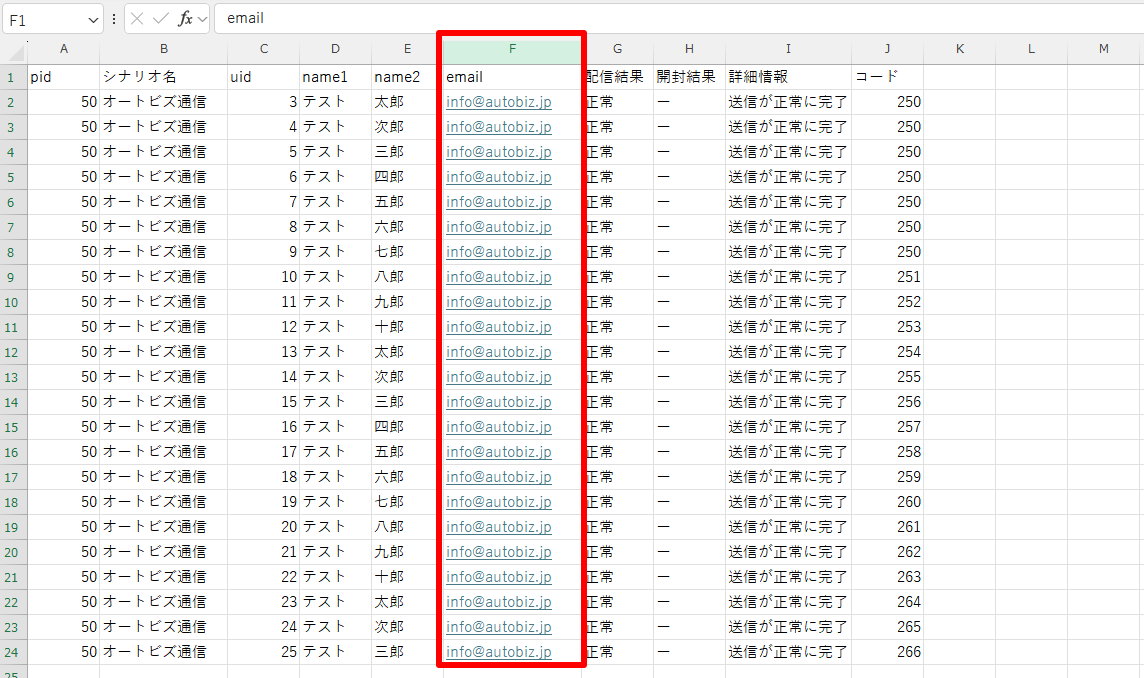This screenshot has width=1144, height=678.
Task: Open the Name Box dropdown arrow
Action: pyautogui.click(x=93, y=19)
